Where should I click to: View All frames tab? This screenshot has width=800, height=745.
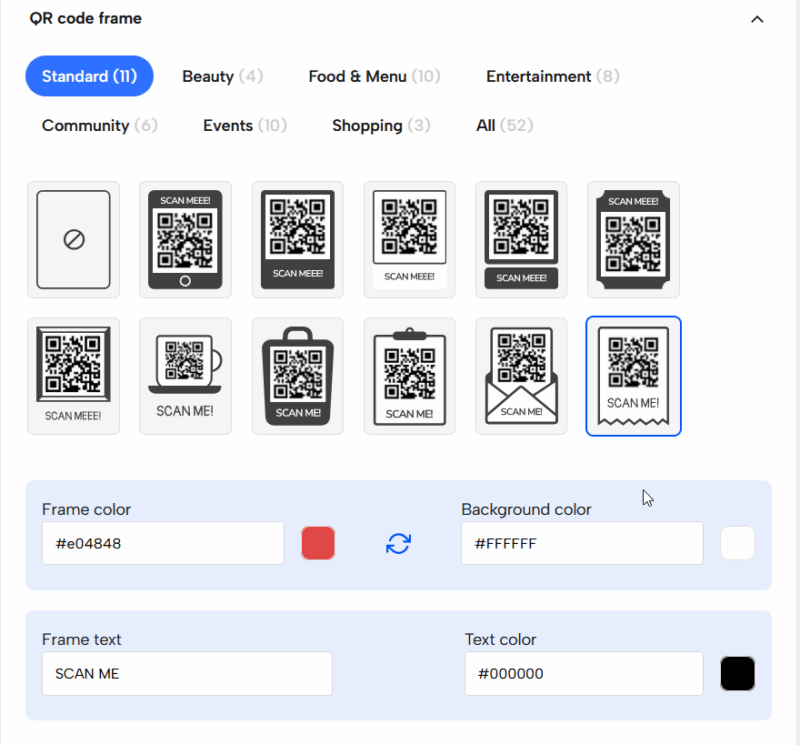point(504,125)
